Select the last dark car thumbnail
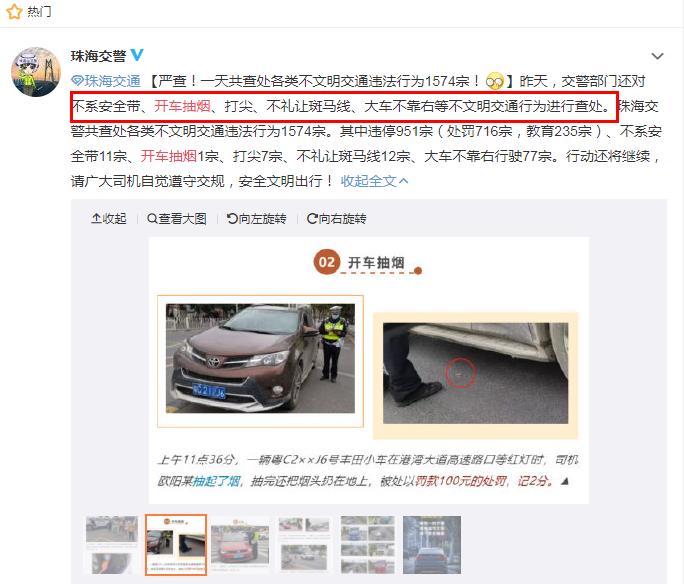 click(432, 545)
